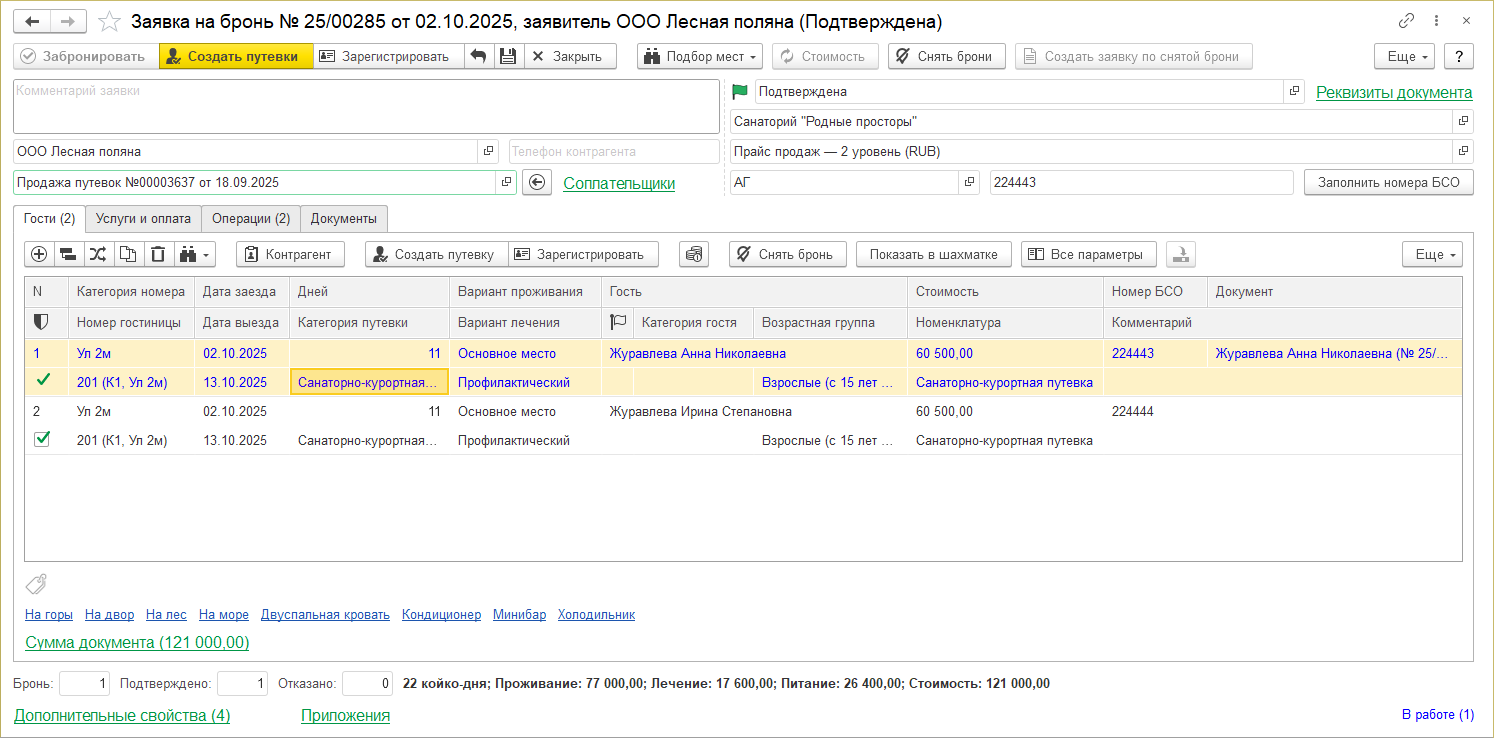Click the Заполнить номера БСО button
The width and height of the screenshot is (1494, 738).
1388,182
